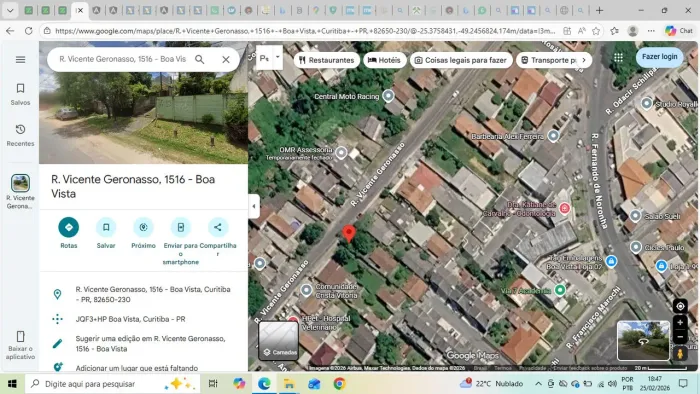The image size is (700, 394).
Task: Open notification center icon
Action: pyautogui.click(x=683, y=384)
